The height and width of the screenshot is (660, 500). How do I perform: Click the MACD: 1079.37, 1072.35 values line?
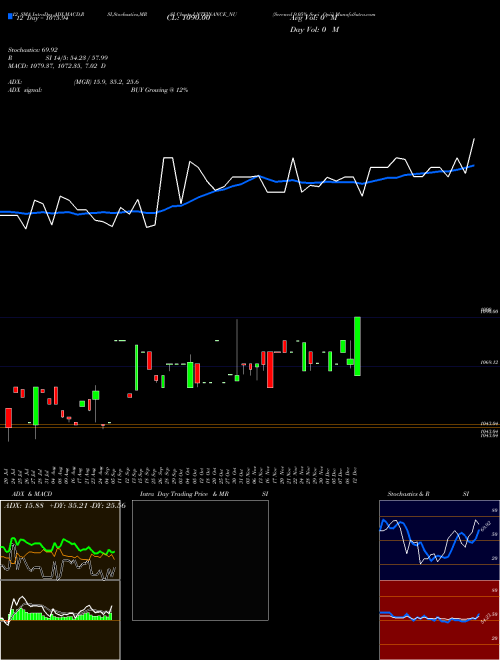pos(57,66)
